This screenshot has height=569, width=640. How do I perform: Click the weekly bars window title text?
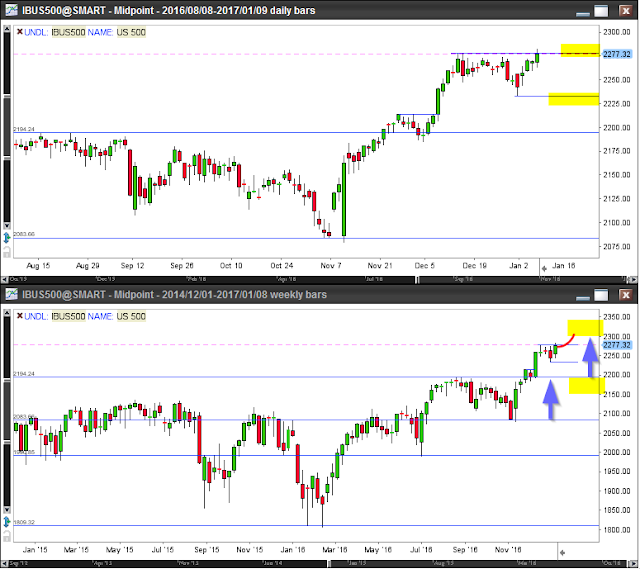click(174, 294)
